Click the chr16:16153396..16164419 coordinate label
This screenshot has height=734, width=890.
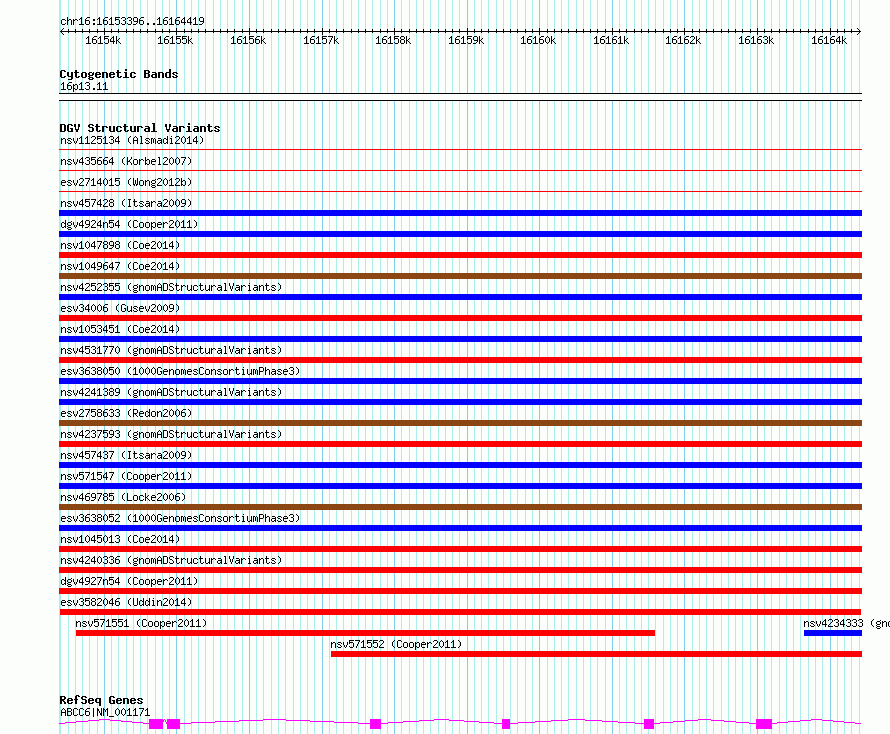pyautogui.click(x=132, y=21)
